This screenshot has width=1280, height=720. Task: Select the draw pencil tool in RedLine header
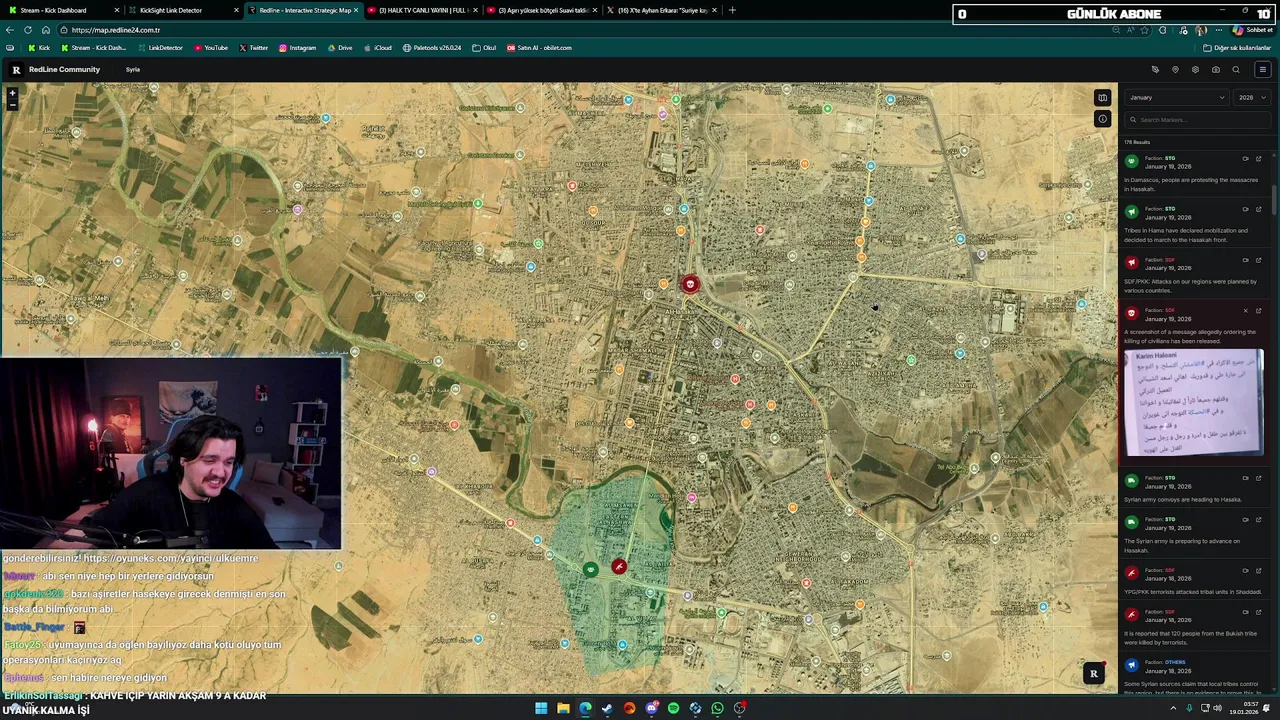tap(1155, 70)
